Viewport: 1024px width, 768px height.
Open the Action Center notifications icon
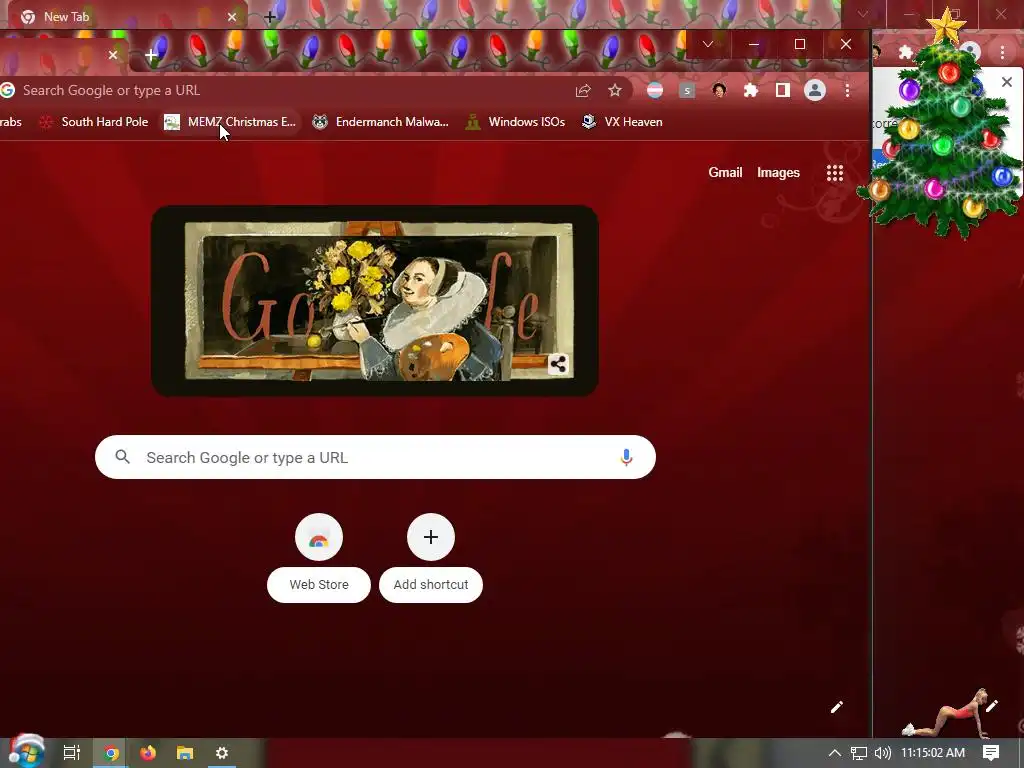tap(991, 753)
